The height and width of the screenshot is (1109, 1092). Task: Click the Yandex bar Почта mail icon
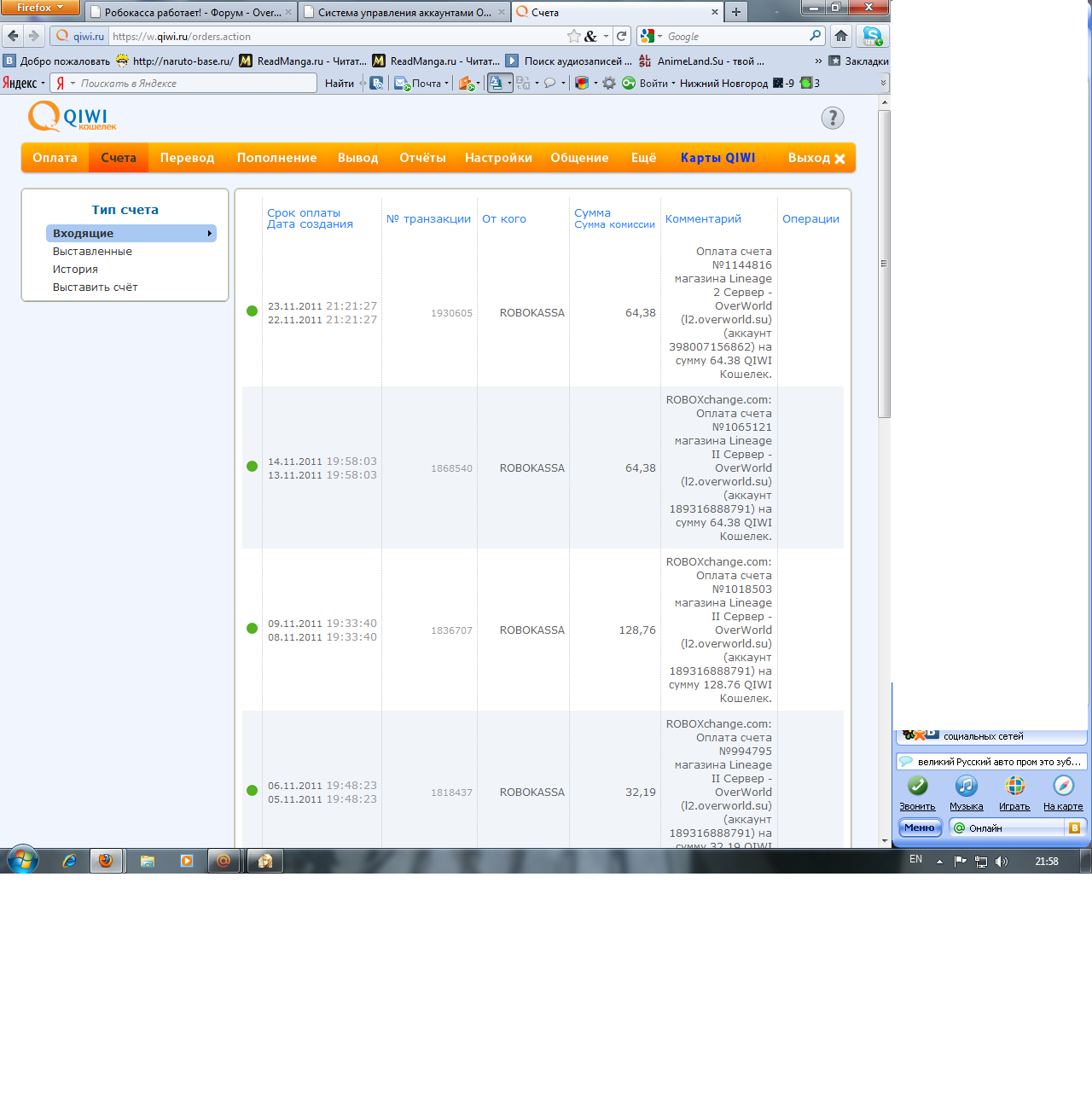402,83
